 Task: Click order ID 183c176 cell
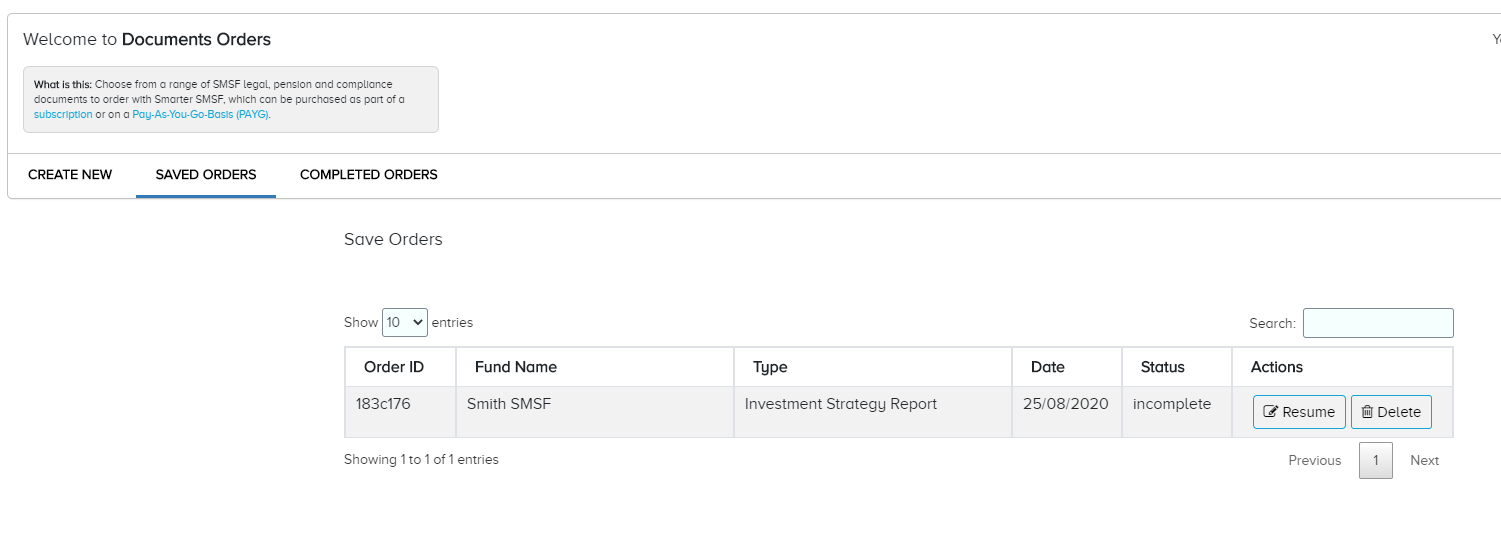tap(383, 405)
